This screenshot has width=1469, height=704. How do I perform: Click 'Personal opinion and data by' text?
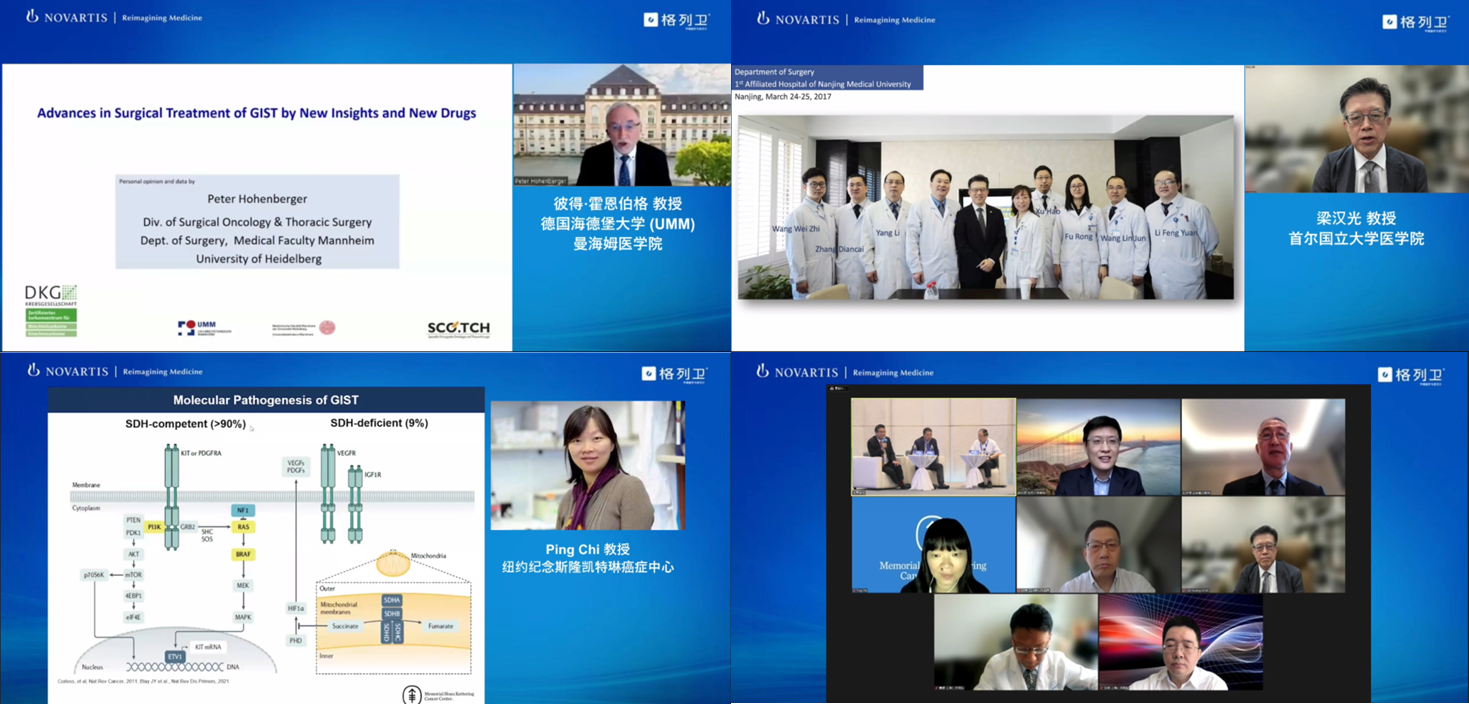(x=156, y=182)
